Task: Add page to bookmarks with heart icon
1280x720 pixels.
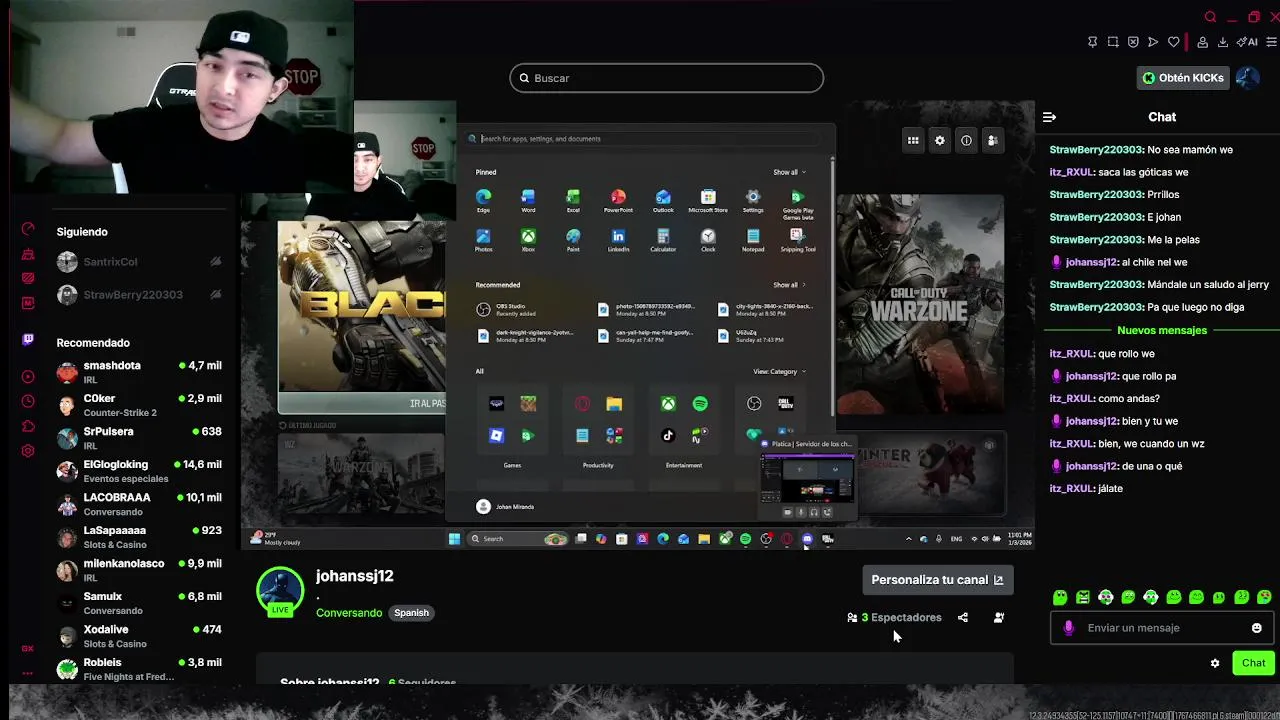Action: (1174, 42)
